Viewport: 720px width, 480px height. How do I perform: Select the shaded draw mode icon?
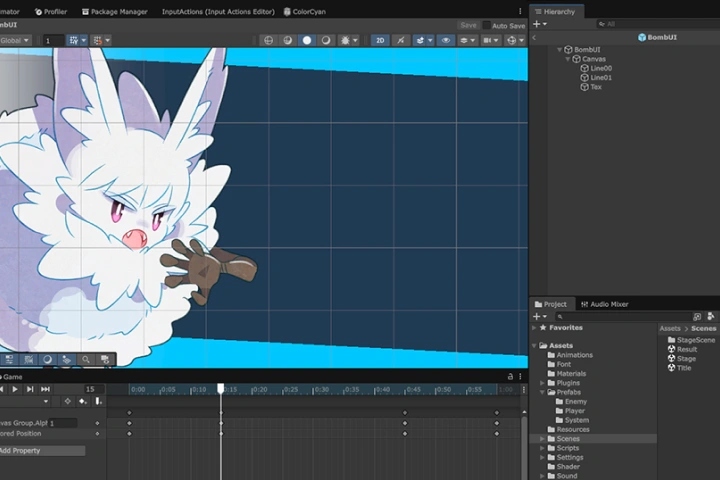point(307,40)
